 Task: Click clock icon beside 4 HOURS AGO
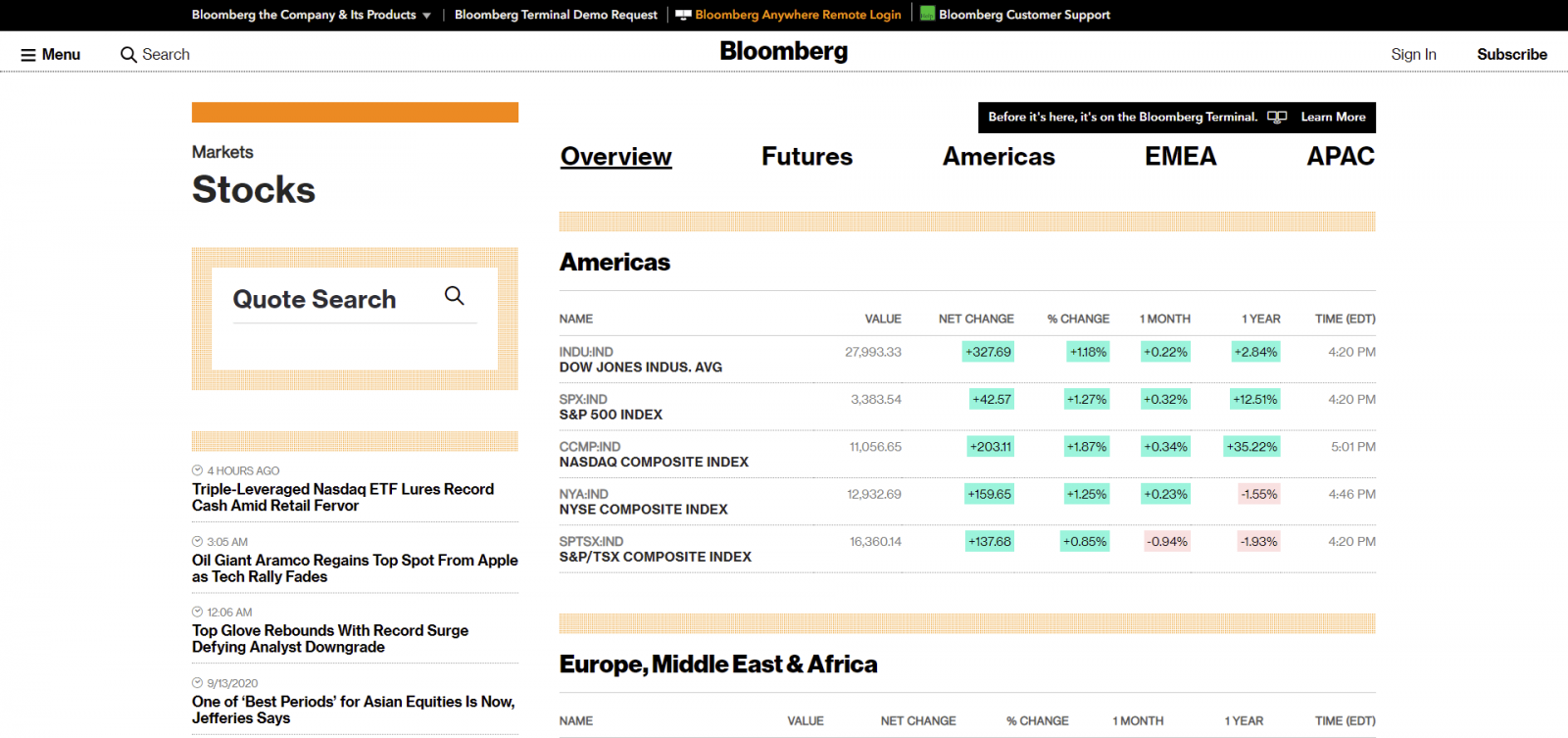pyautogui.click(x=197, y=470)
